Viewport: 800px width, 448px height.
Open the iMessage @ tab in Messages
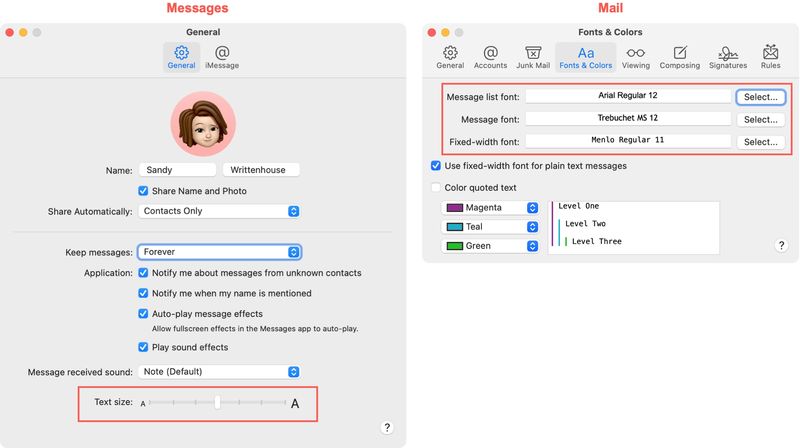pos(222,57)
